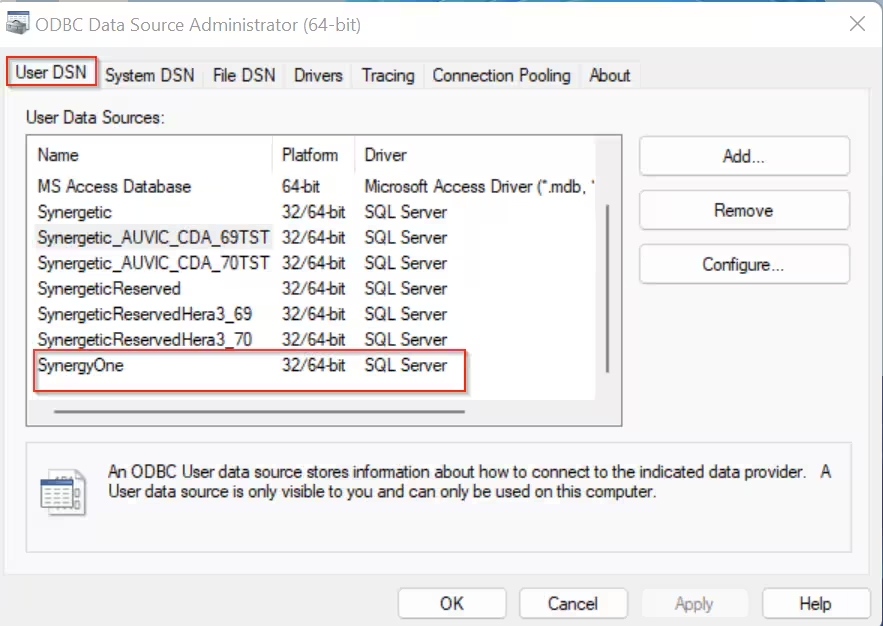Image resolution: width=883 pixels, height=626 pixels.
Task: Click the Microsoft Access Driver cell
Action: 479,186
